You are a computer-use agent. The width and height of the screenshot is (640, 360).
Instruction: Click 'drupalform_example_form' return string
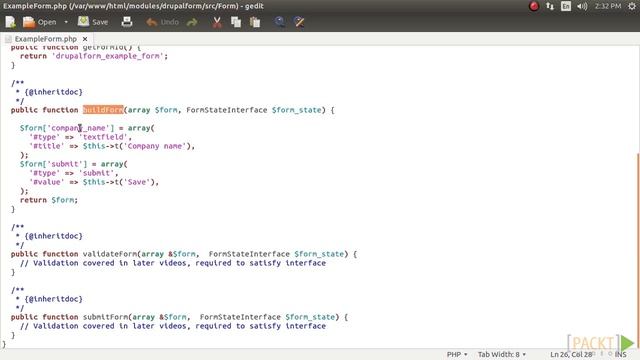[107, 56]
